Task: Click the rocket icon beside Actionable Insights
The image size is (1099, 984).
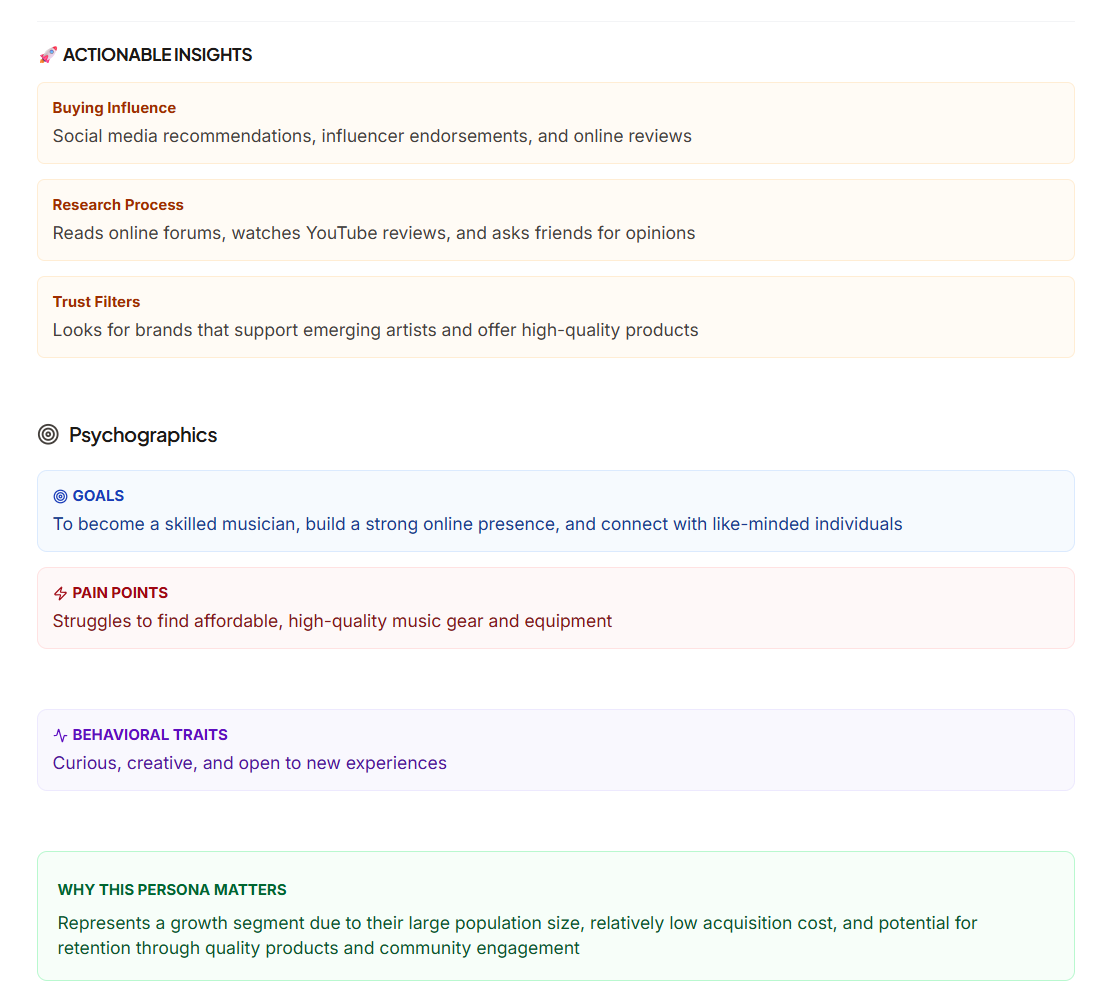Action: click(x=46, y=55)
